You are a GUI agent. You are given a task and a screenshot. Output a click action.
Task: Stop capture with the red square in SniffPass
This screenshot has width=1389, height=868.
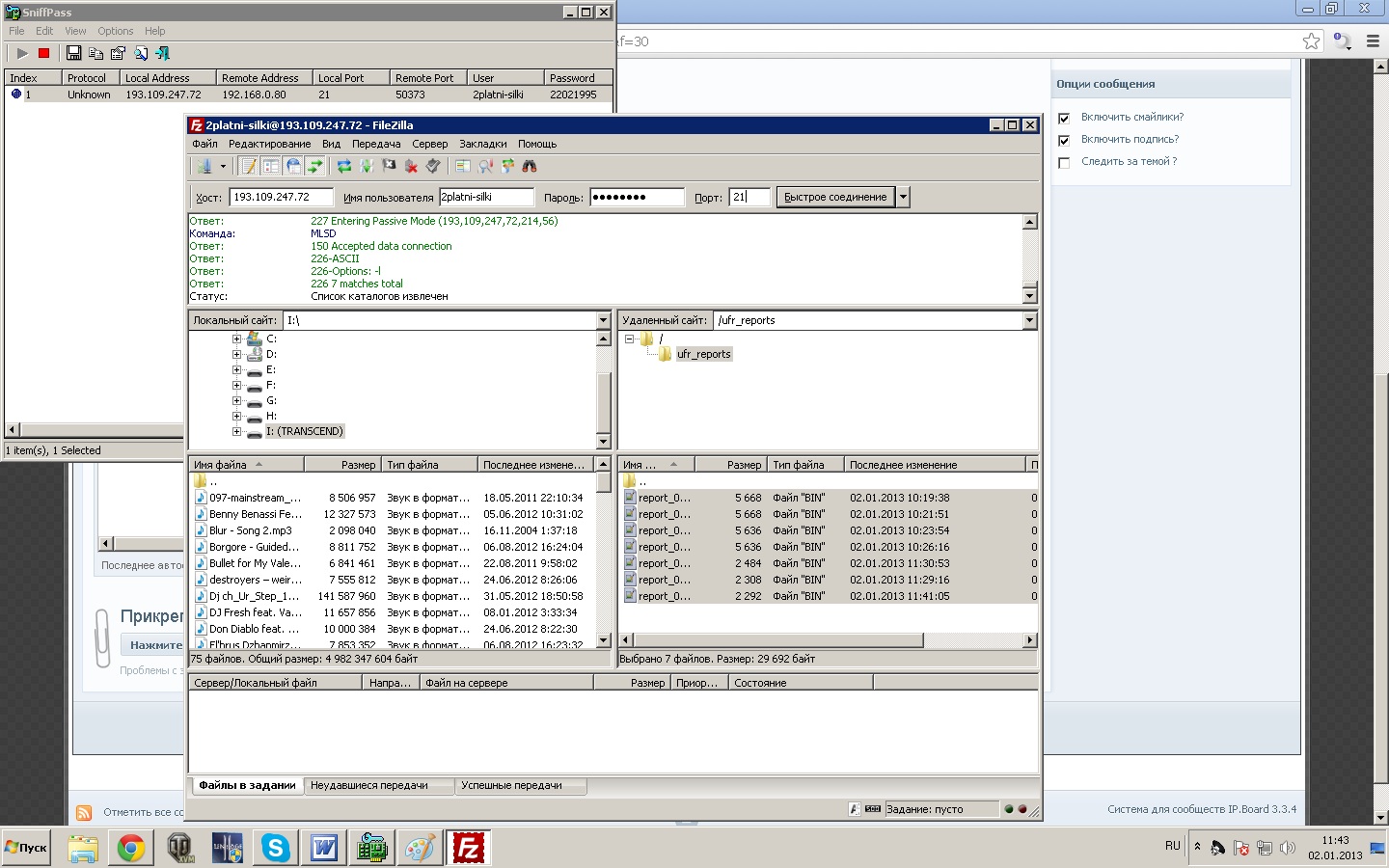pos(43,53)
